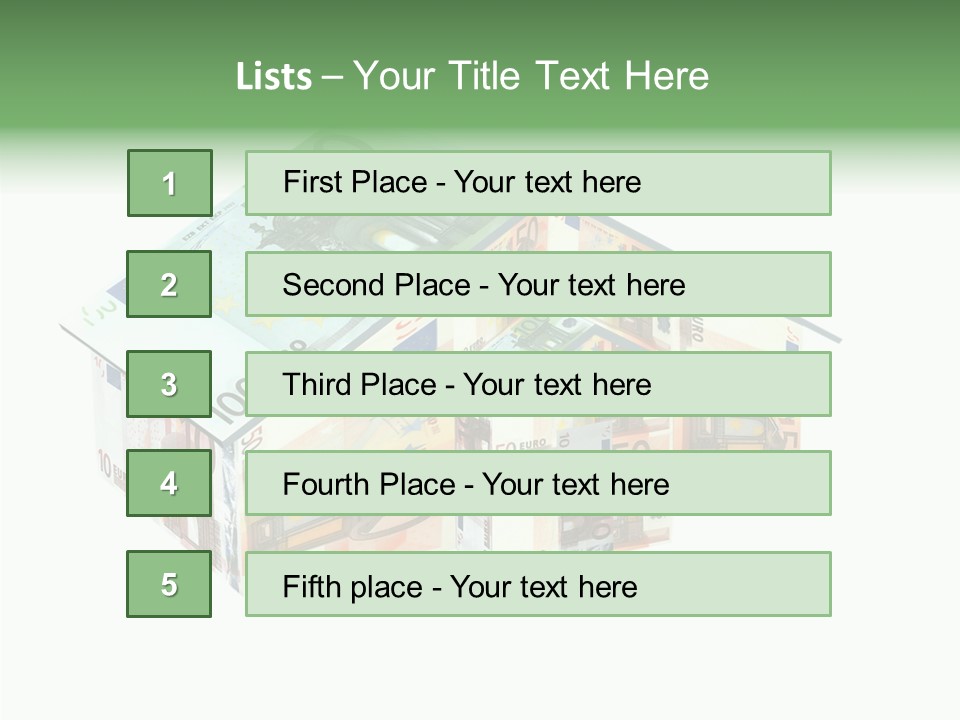Click the bold word Lists in title
960x720 pixels.
(x=273, y=77)
